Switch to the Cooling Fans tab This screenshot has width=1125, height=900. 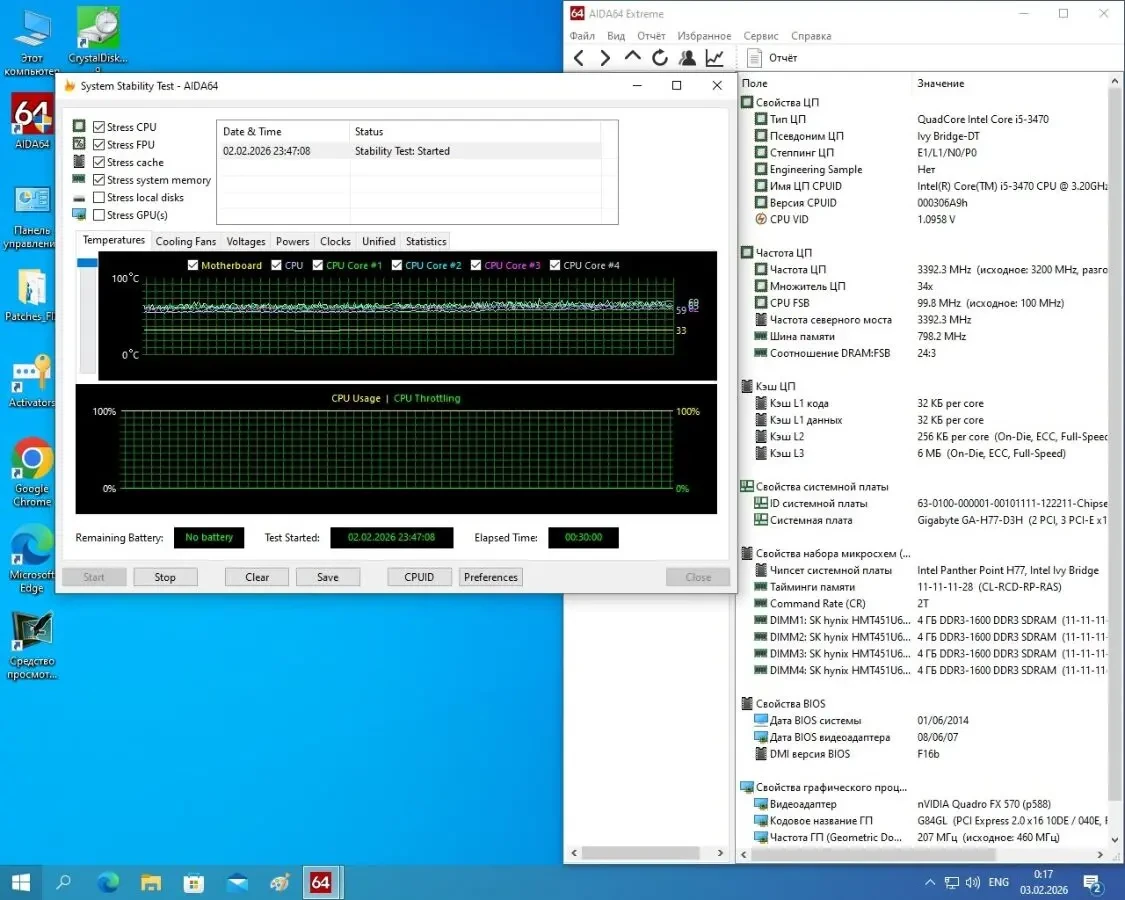(x=185, y=241)
